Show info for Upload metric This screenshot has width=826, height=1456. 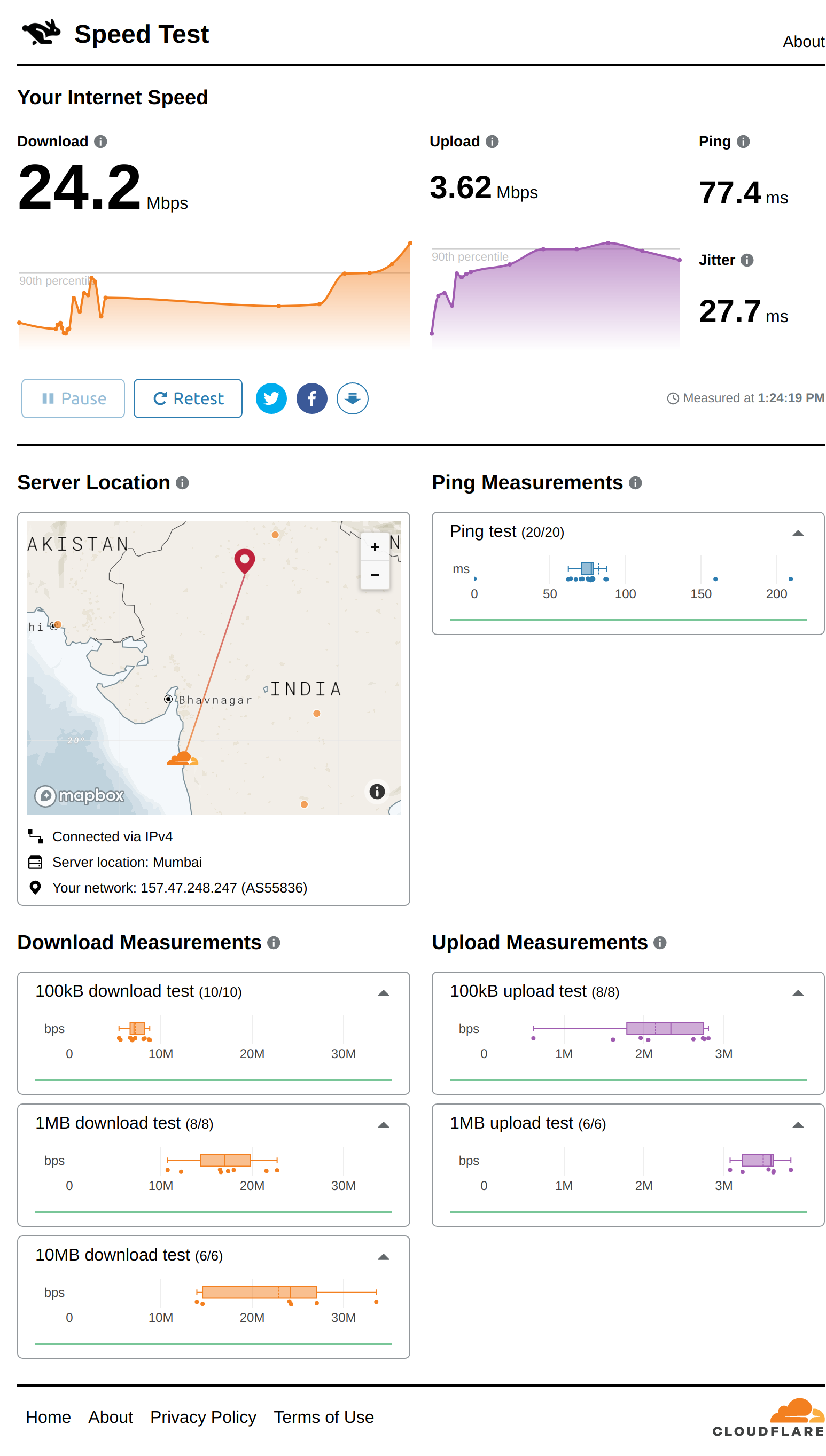tap(493, 141)
